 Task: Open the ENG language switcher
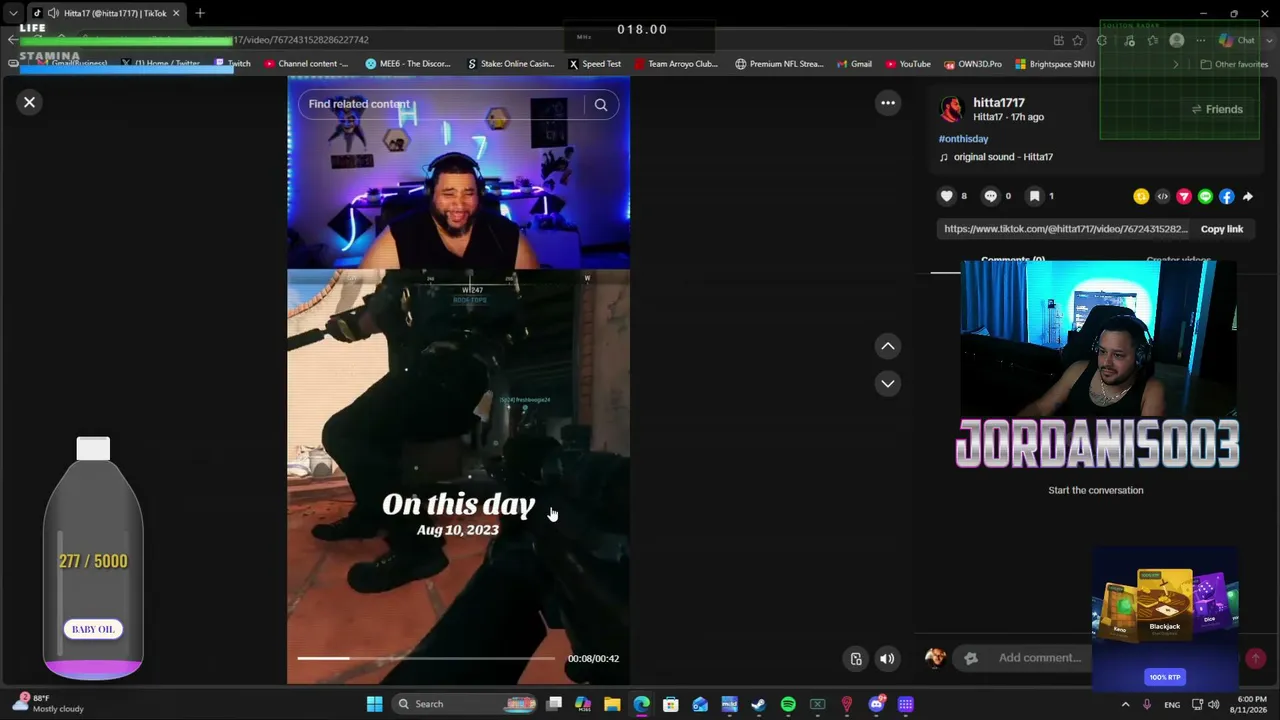pos(1172,705)
